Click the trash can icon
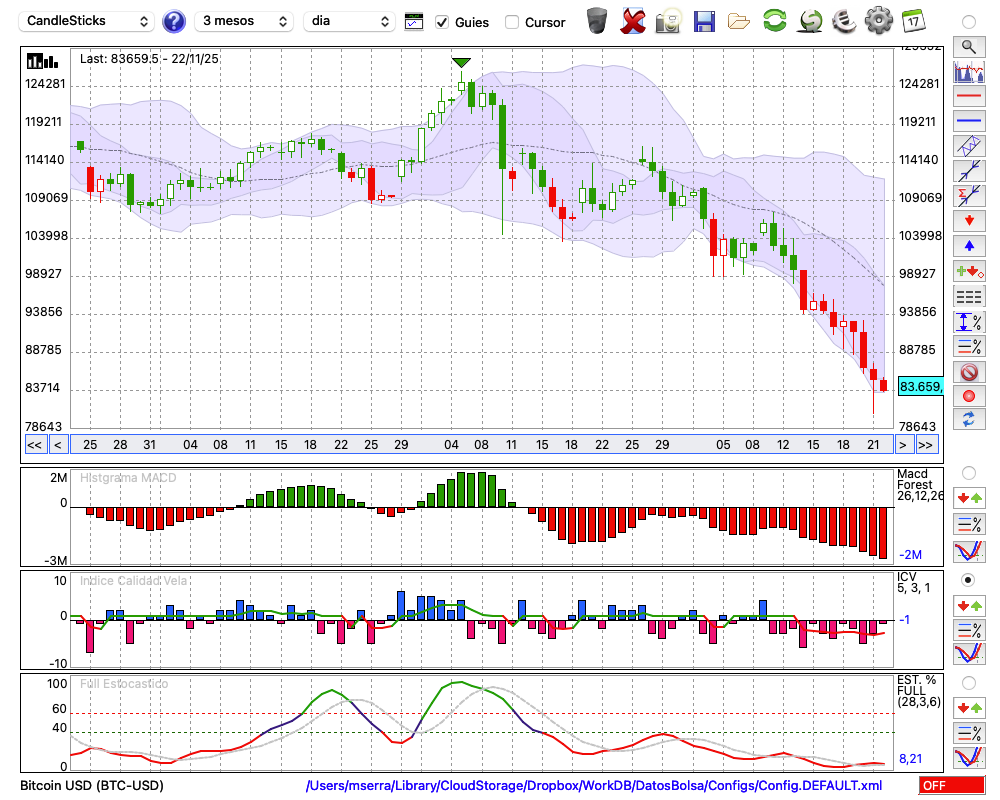The height and width of the screenshot is (800, 1000). pos(597,21)
